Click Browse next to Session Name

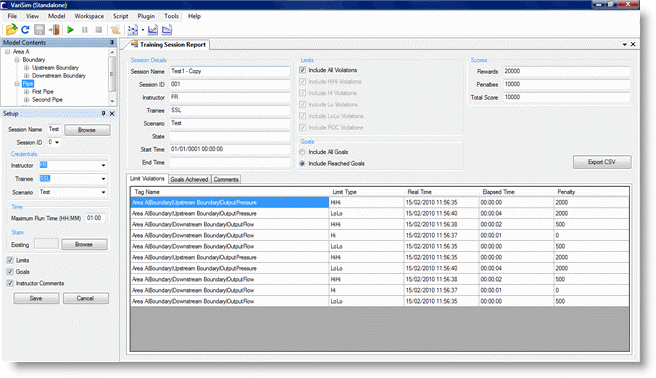coord(87,130)
